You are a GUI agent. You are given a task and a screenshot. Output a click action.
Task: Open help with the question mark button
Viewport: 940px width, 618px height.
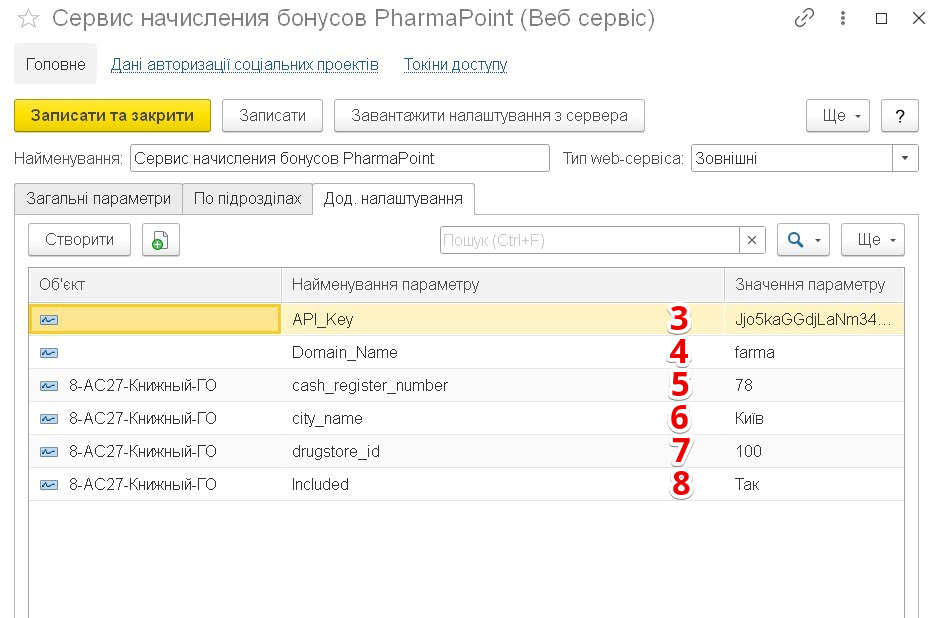click(x=900, y=115)
